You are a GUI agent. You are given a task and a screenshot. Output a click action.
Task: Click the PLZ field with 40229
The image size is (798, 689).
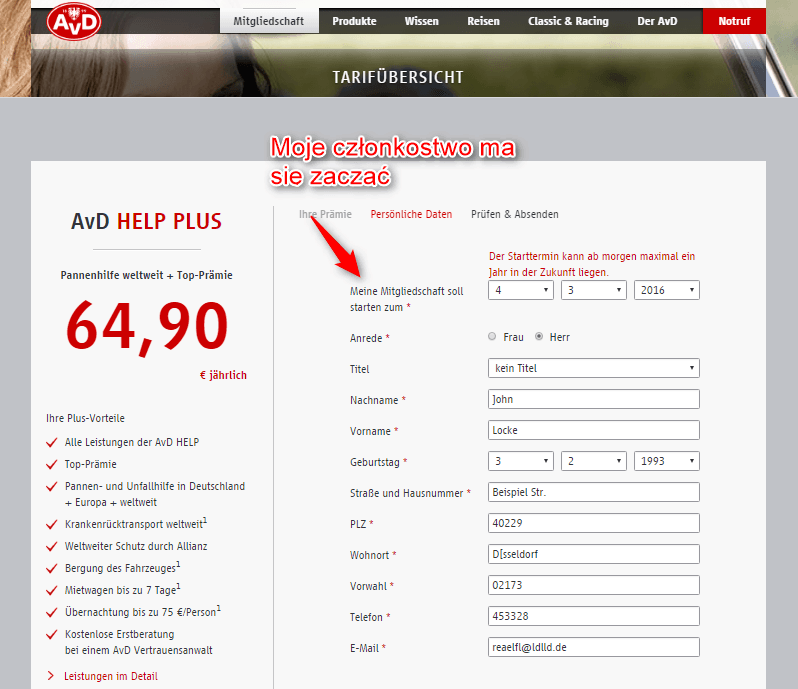click(594, 523)
